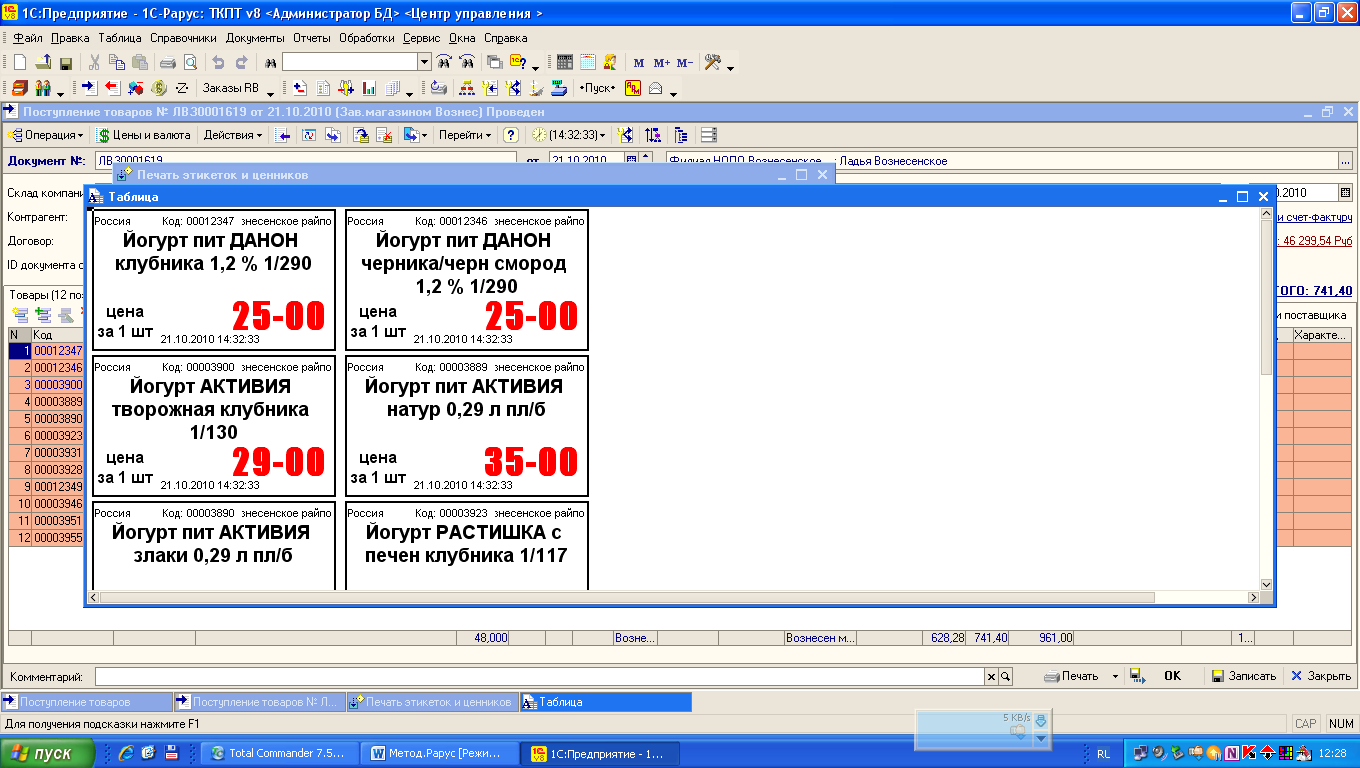Click the OK button
Viewport: 1360px width, 768px height.
pos(1173,677)
